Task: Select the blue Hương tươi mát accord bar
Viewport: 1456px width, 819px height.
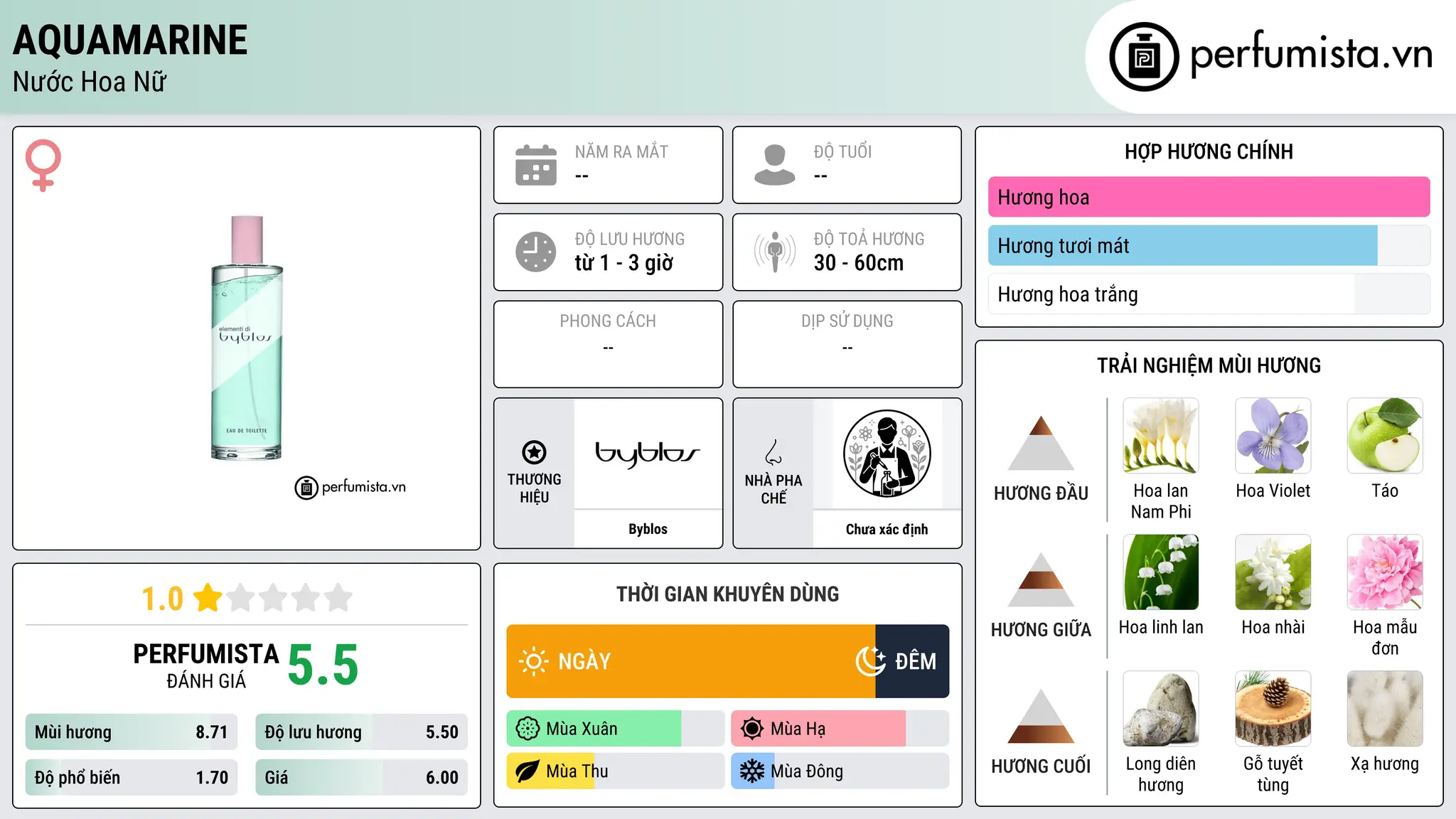Action: tap(1209, 245)
